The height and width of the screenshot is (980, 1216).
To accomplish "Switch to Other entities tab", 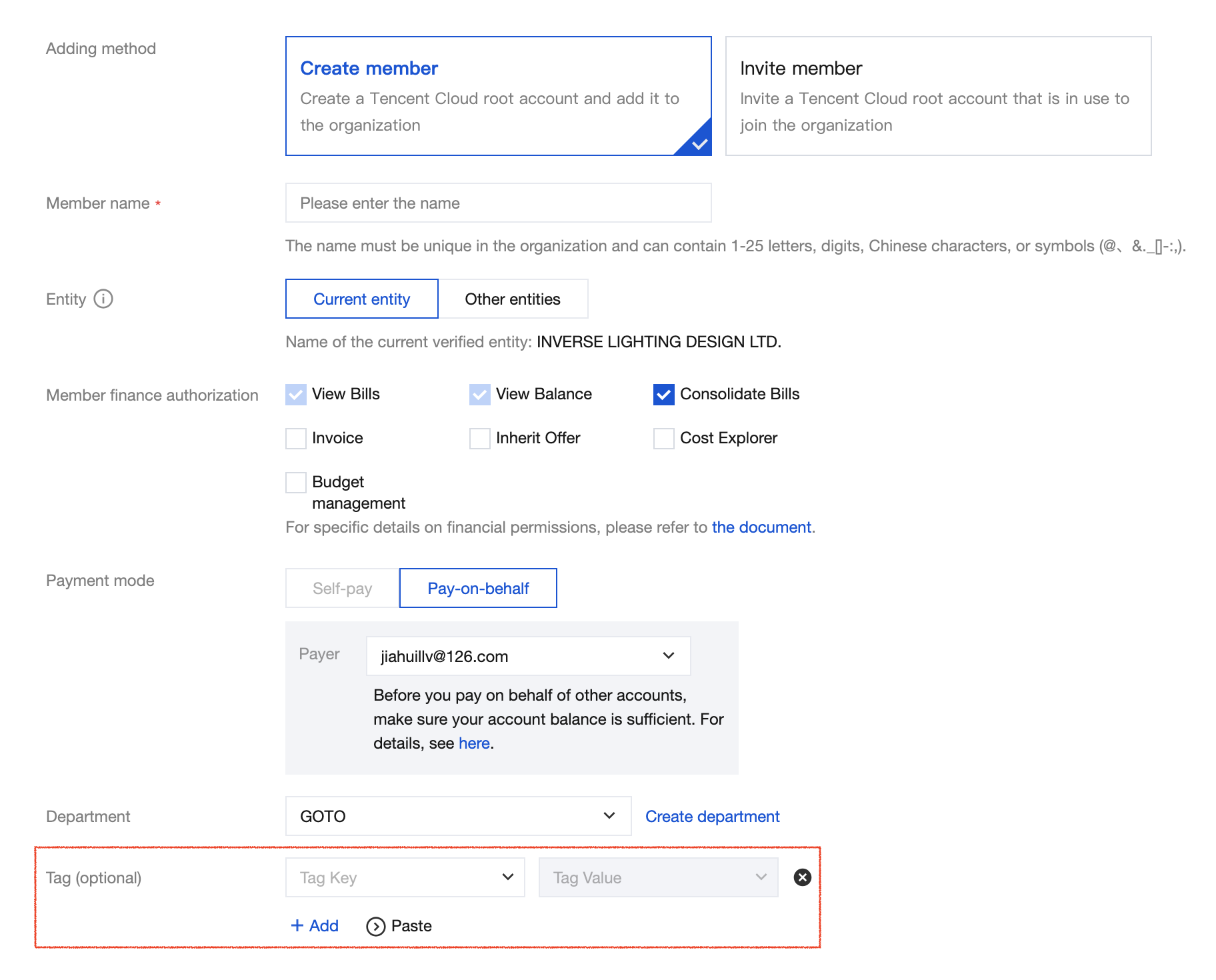I will (x=513, y=299).
